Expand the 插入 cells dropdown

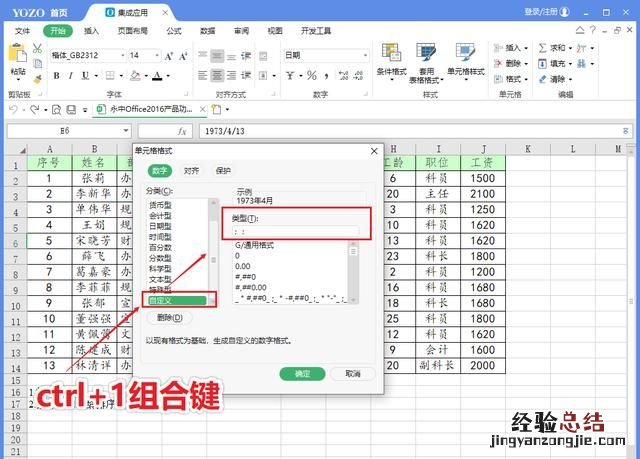tap(526, 48)
